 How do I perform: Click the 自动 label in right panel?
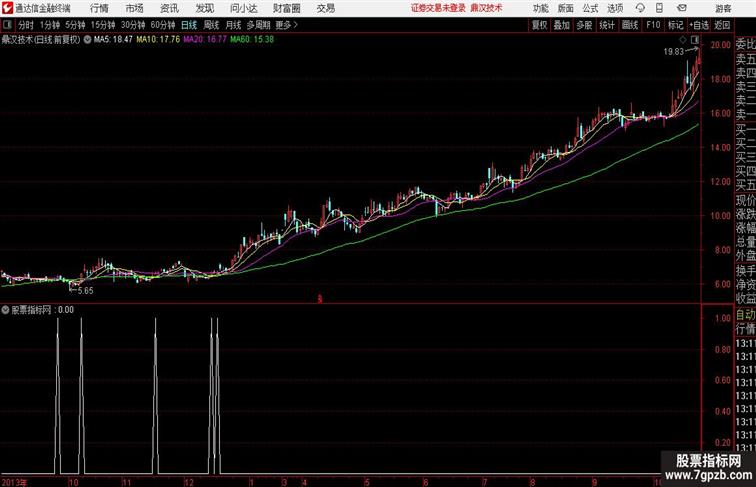tap(745, 315)
